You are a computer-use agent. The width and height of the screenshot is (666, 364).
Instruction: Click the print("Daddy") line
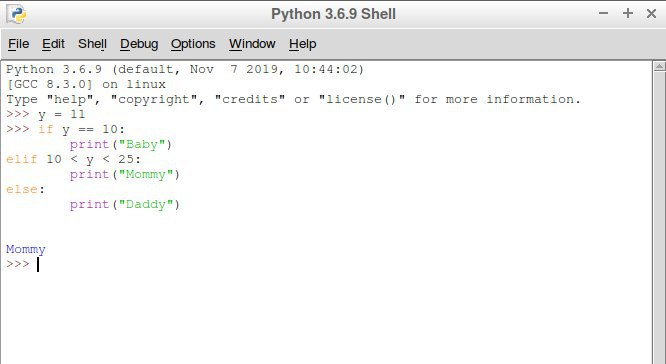point(125,204)
